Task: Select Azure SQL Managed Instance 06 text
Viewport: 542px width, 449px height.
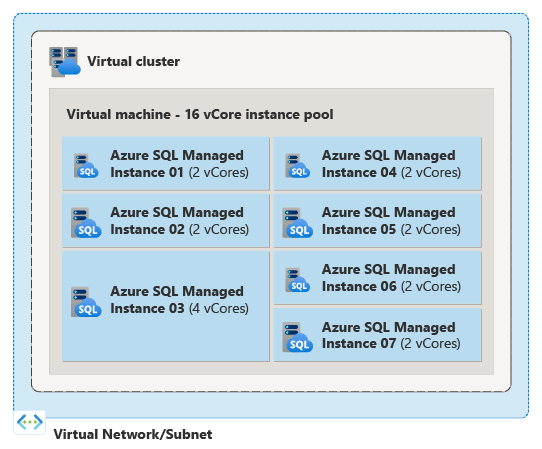Action: coord(391,278)
